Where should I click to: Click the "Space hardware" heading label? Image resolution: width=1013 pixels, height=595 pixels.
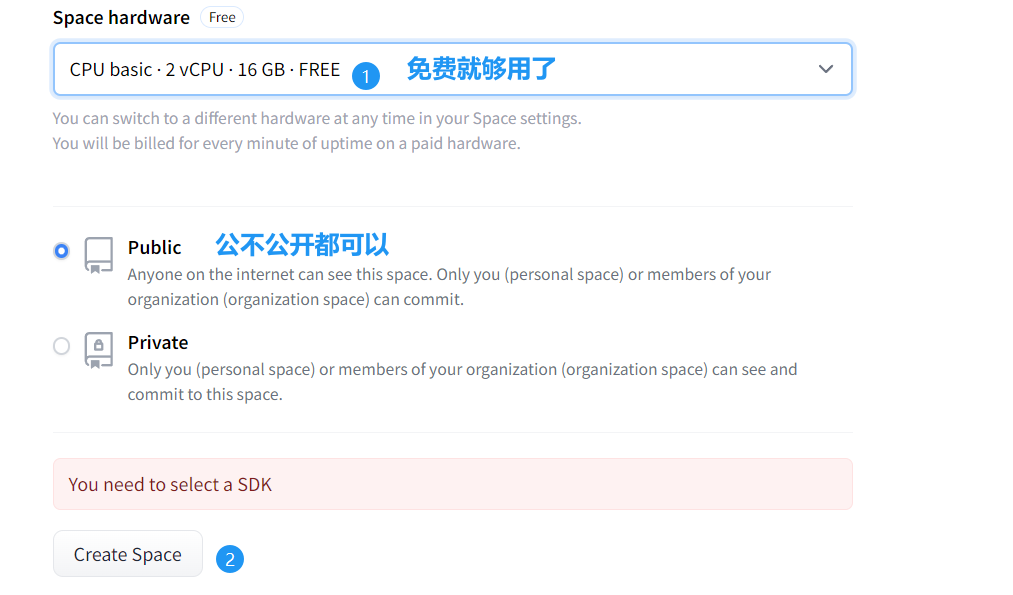coord(121,18)
